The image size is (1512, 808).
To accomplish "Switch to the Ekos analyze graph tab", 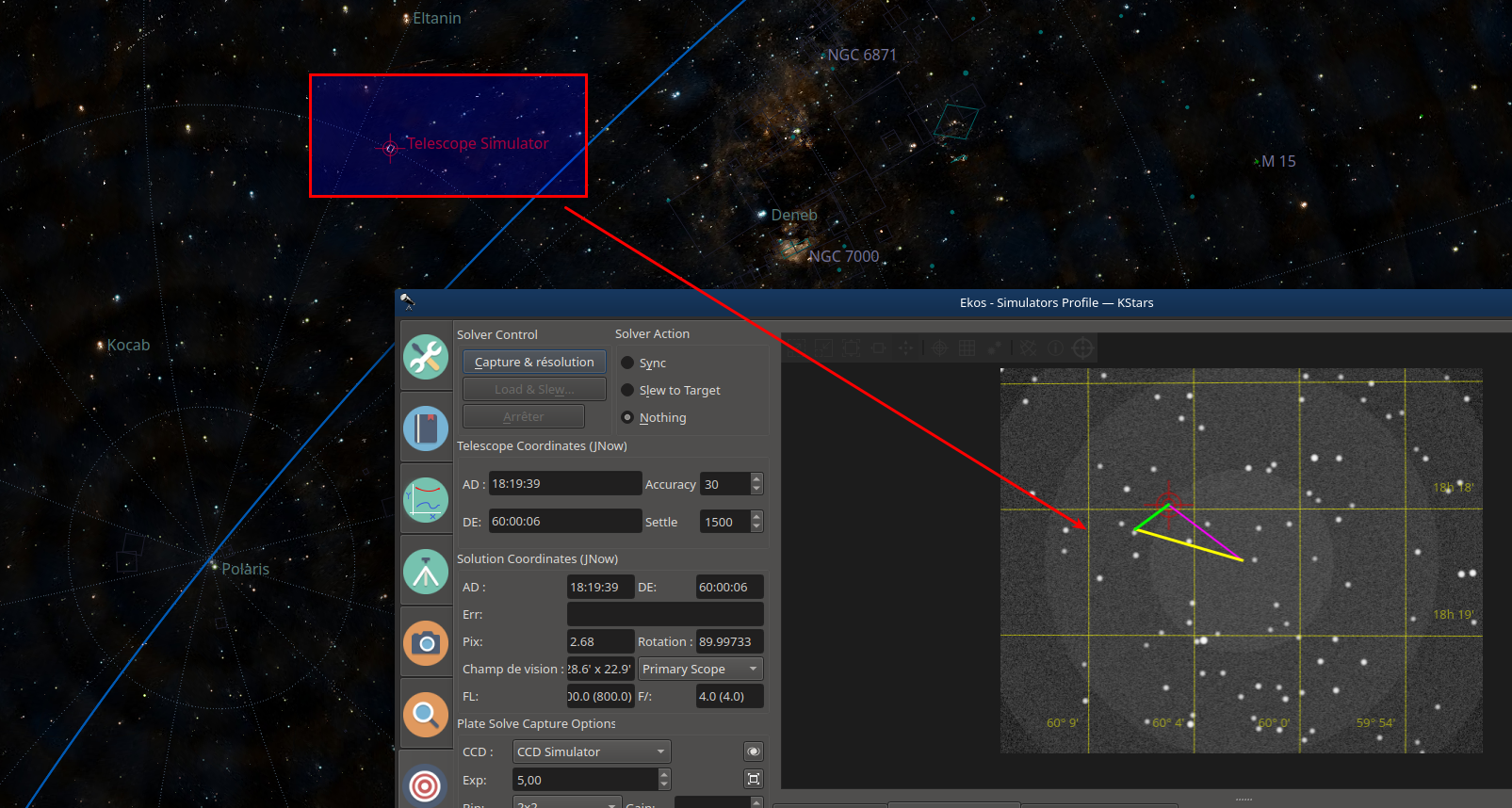I will [426, 499].
